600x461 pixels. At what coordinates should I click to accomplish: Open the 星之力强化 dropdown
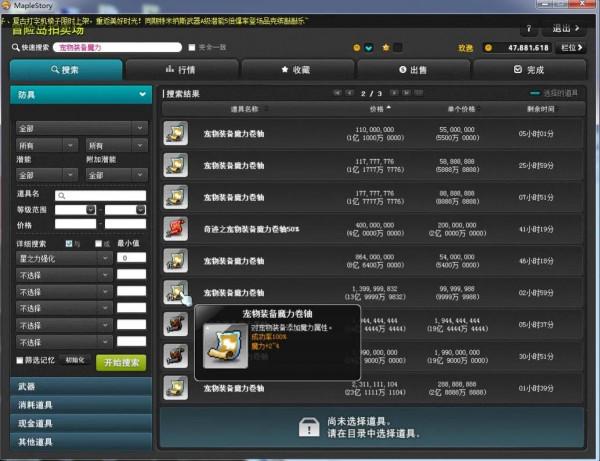pos(64,259)
